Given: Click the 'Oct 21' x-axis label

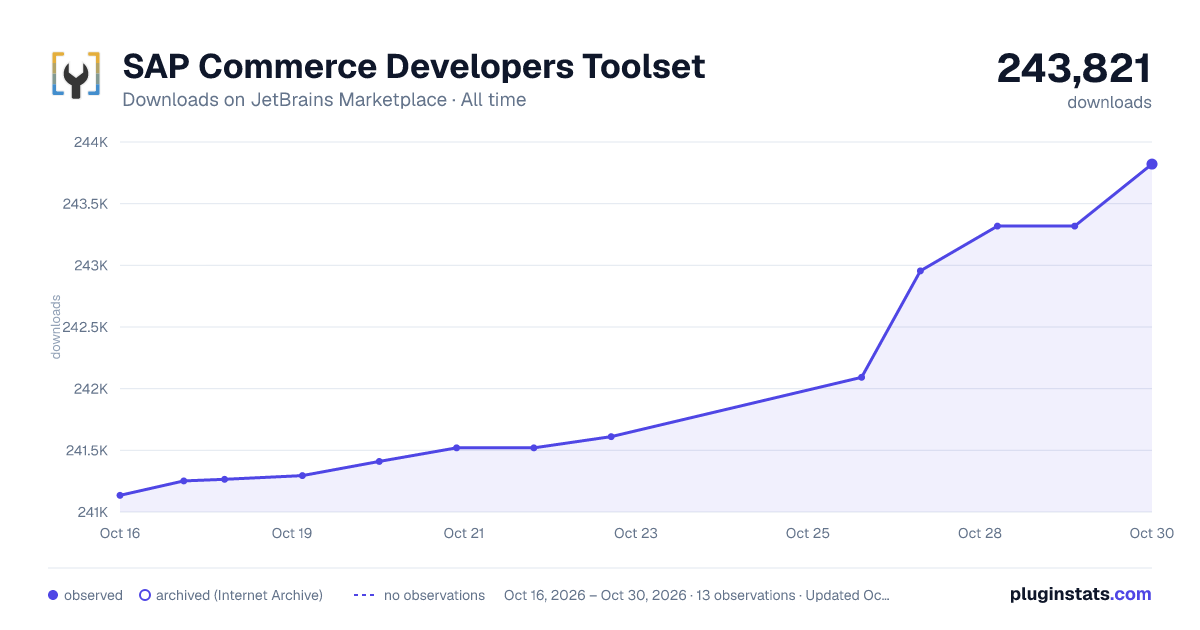Looking at the screenshot, I should pyautogui.click(x=464, y=533).
